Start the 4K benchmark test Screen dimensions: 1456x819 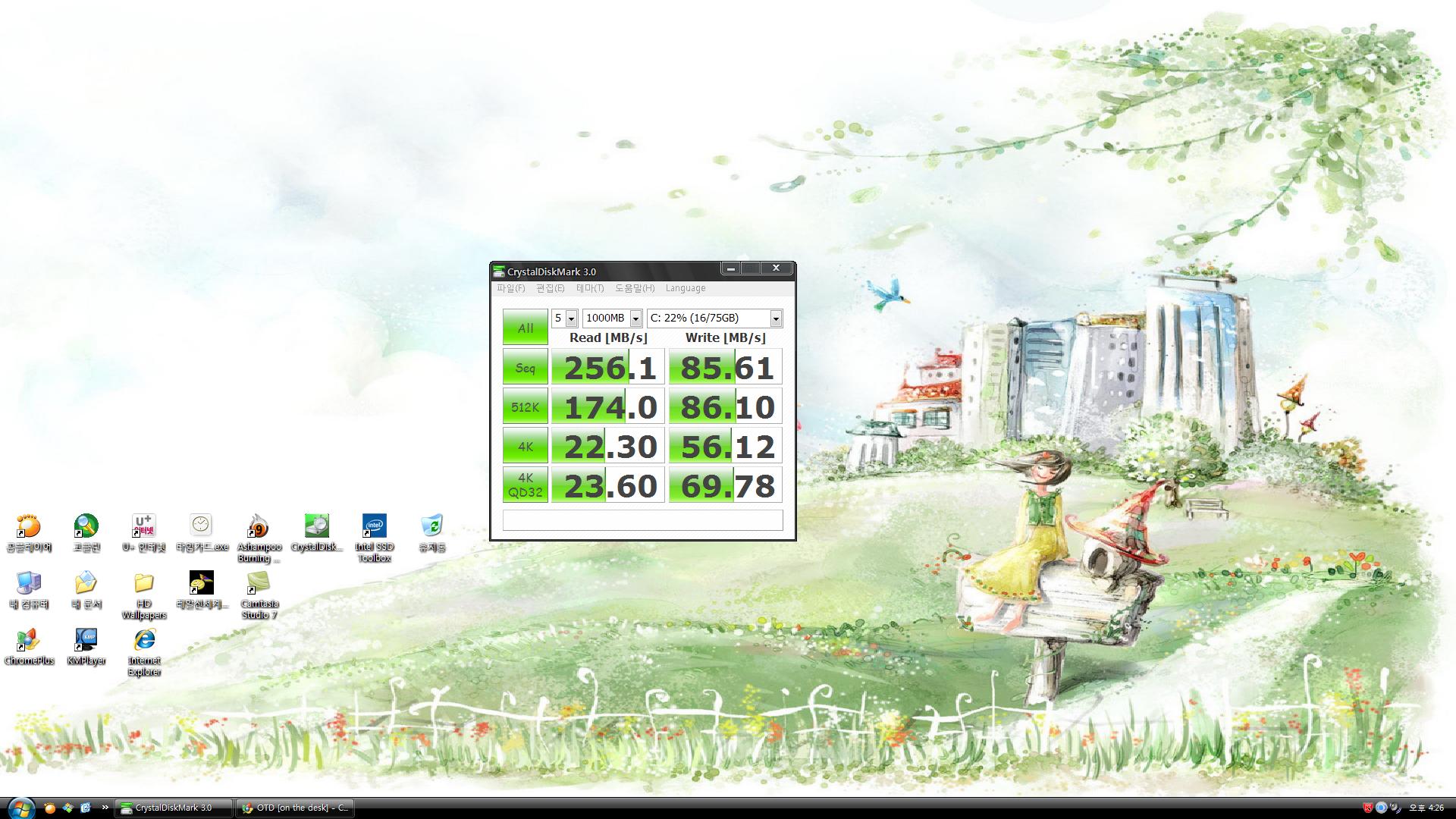[526, 447]
